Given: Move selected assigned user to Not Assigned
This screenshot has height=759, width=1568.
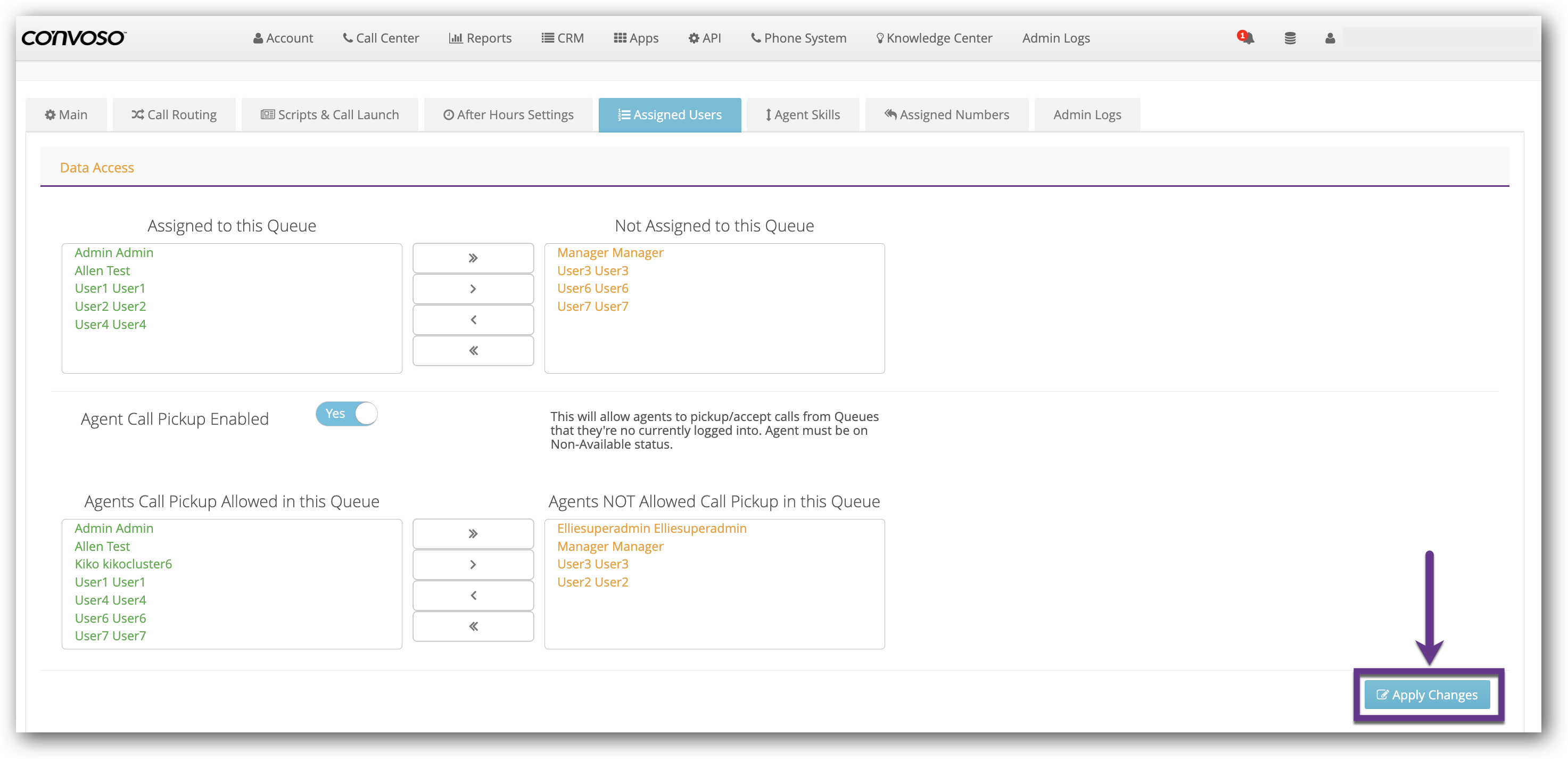Looking at the screenshot, I should (473, 289).
